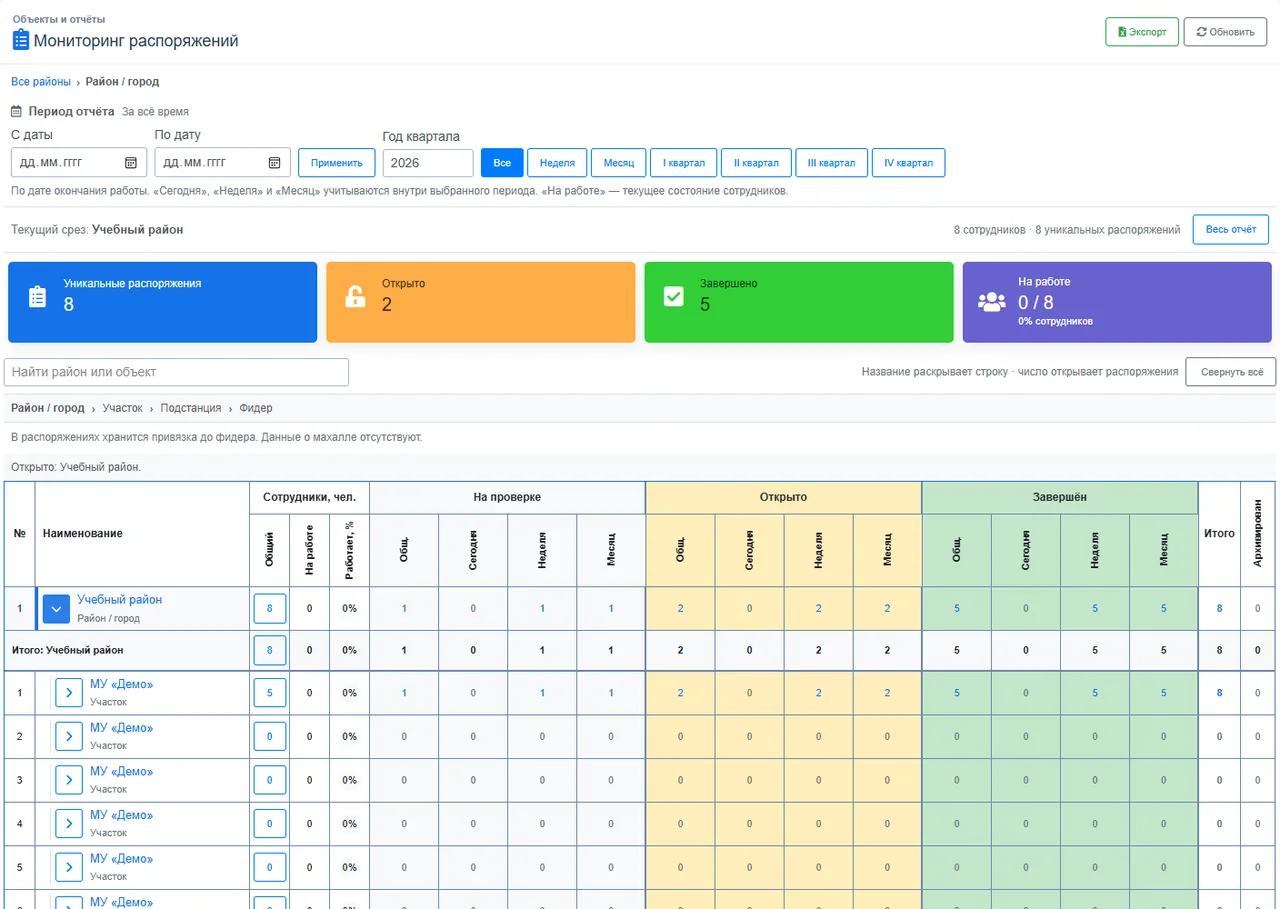The height and width of the screenshot is (909, 1280).
Task: Open the date picker in the С даты field
Action: pyautogui.click(x=131, y=163)
